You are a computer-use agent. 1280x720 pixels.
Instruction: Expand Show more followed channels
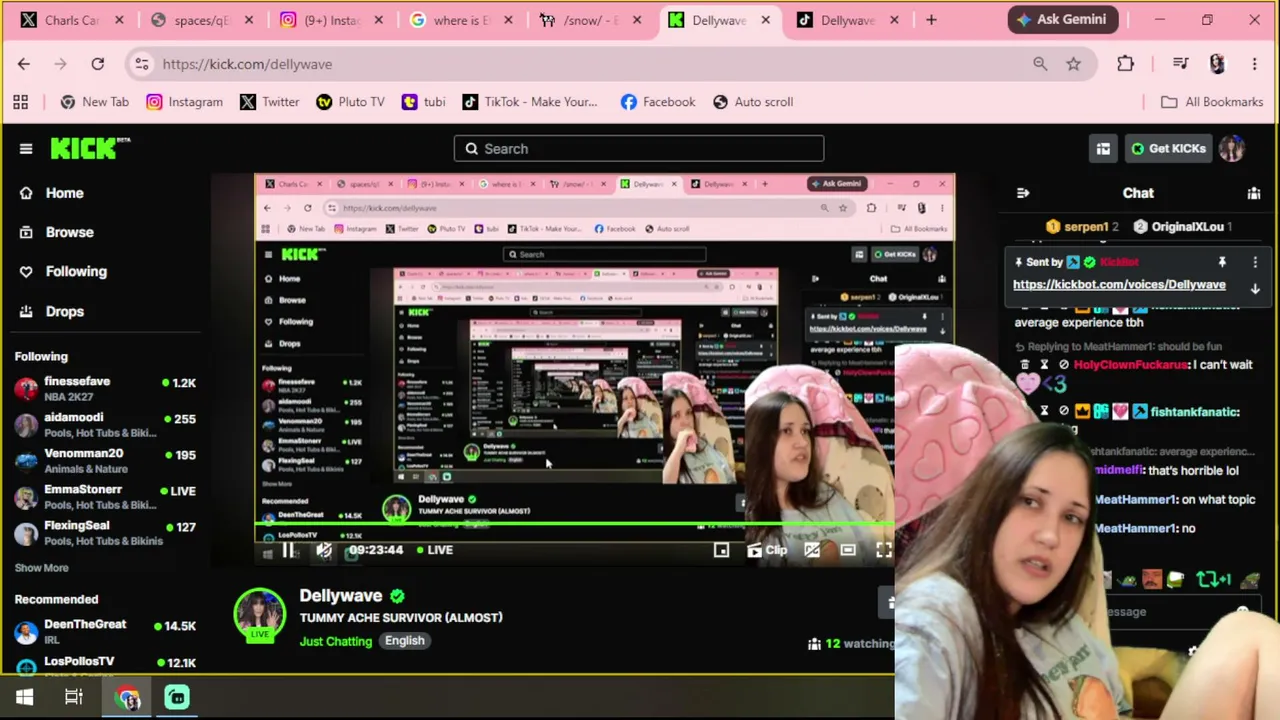(x=42, y=568)
